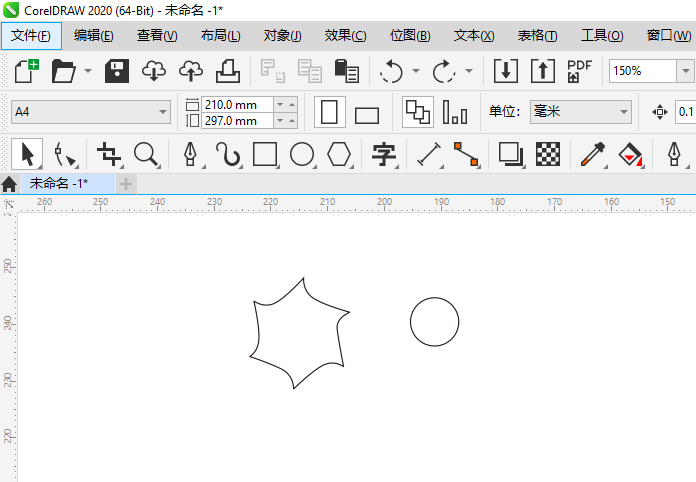Toggle the All pages layout button

click(x=418, y=112)
